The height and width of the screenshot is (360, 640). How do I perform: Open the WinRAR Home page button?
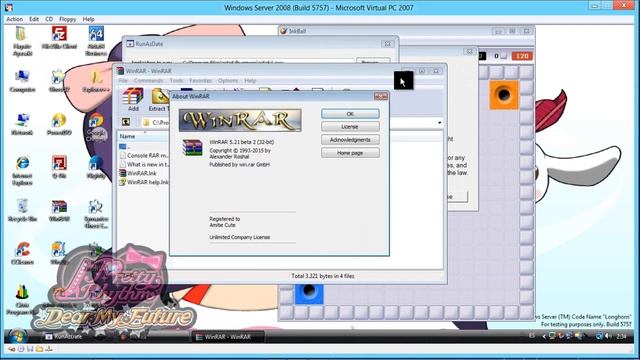pyautogui.click(x=350, y=153)
